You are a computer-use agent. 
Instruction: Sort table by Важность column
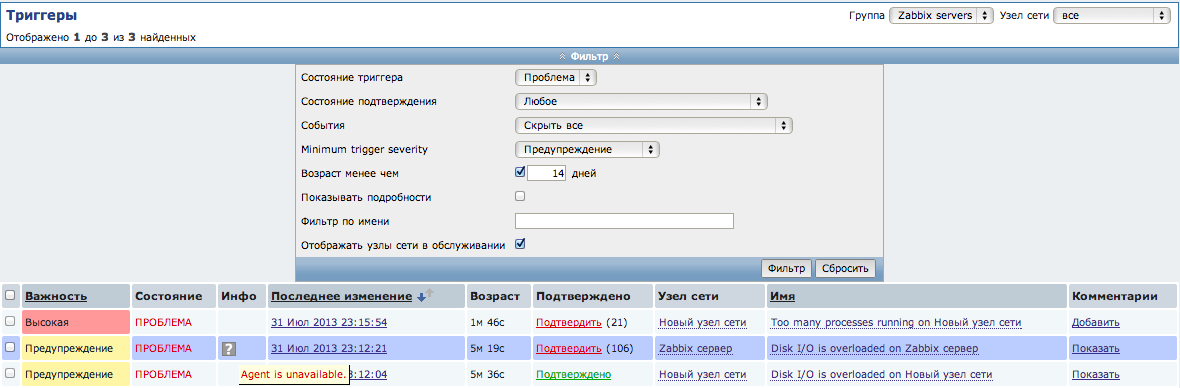point(56,296)
